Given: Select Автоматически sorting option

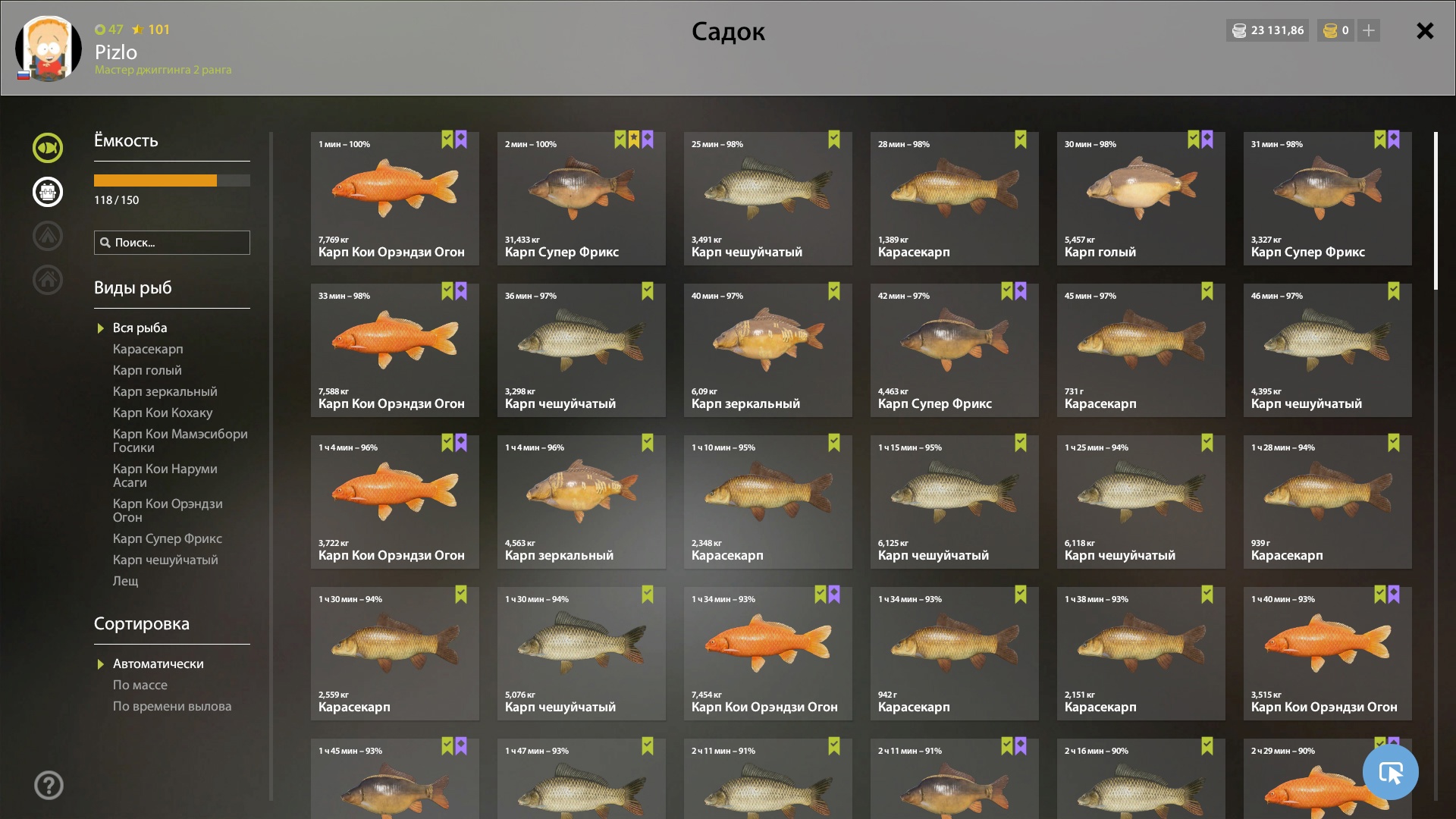Looking at the screenshot, I should click(x=158, y=664).
